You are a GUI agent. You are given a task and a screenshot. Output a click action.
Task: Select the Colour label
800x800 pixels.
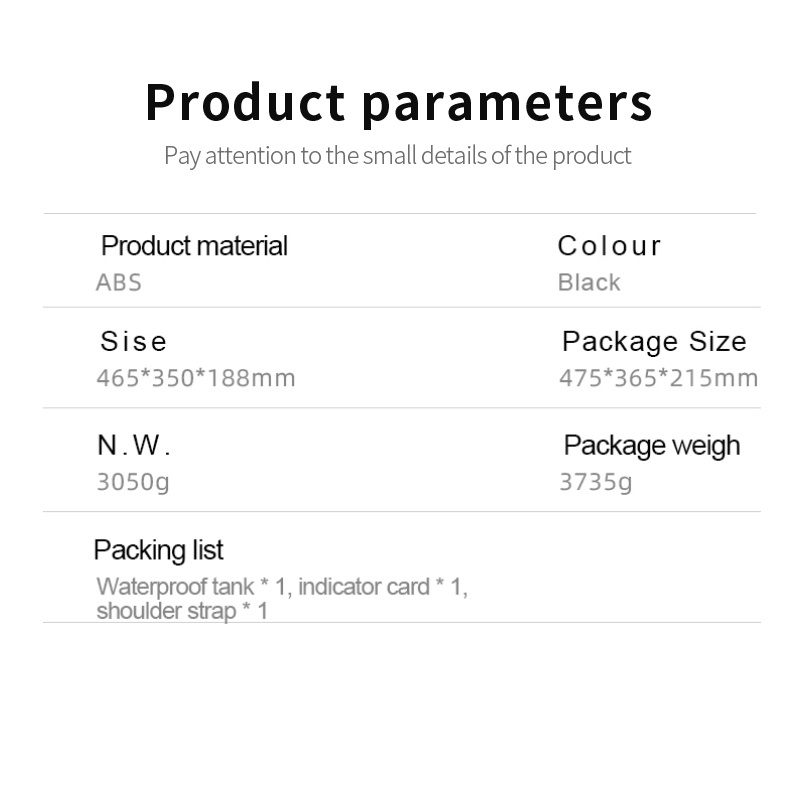tap(609, 246)
